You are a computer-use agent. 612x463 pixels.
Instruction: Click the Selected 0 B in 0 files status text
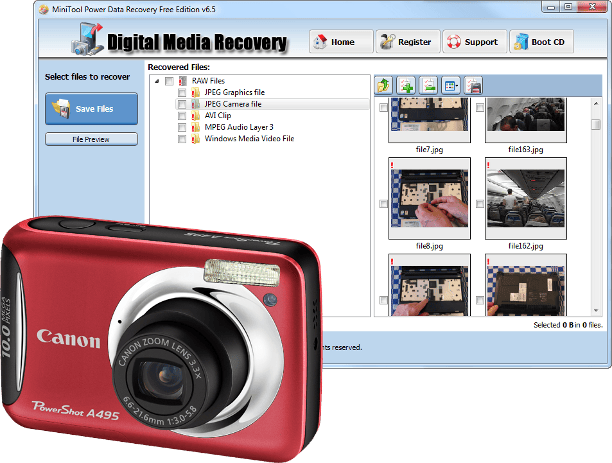[x=568, y=325]
